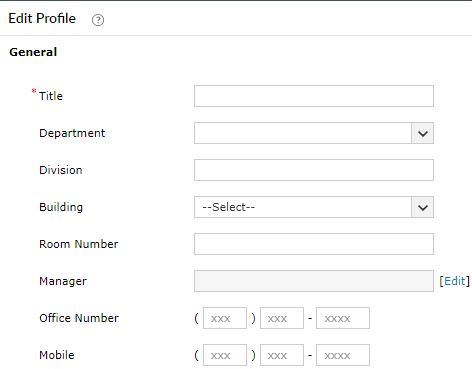
Task: Focus Mobile last xxxx box
Action: (343, 355)
